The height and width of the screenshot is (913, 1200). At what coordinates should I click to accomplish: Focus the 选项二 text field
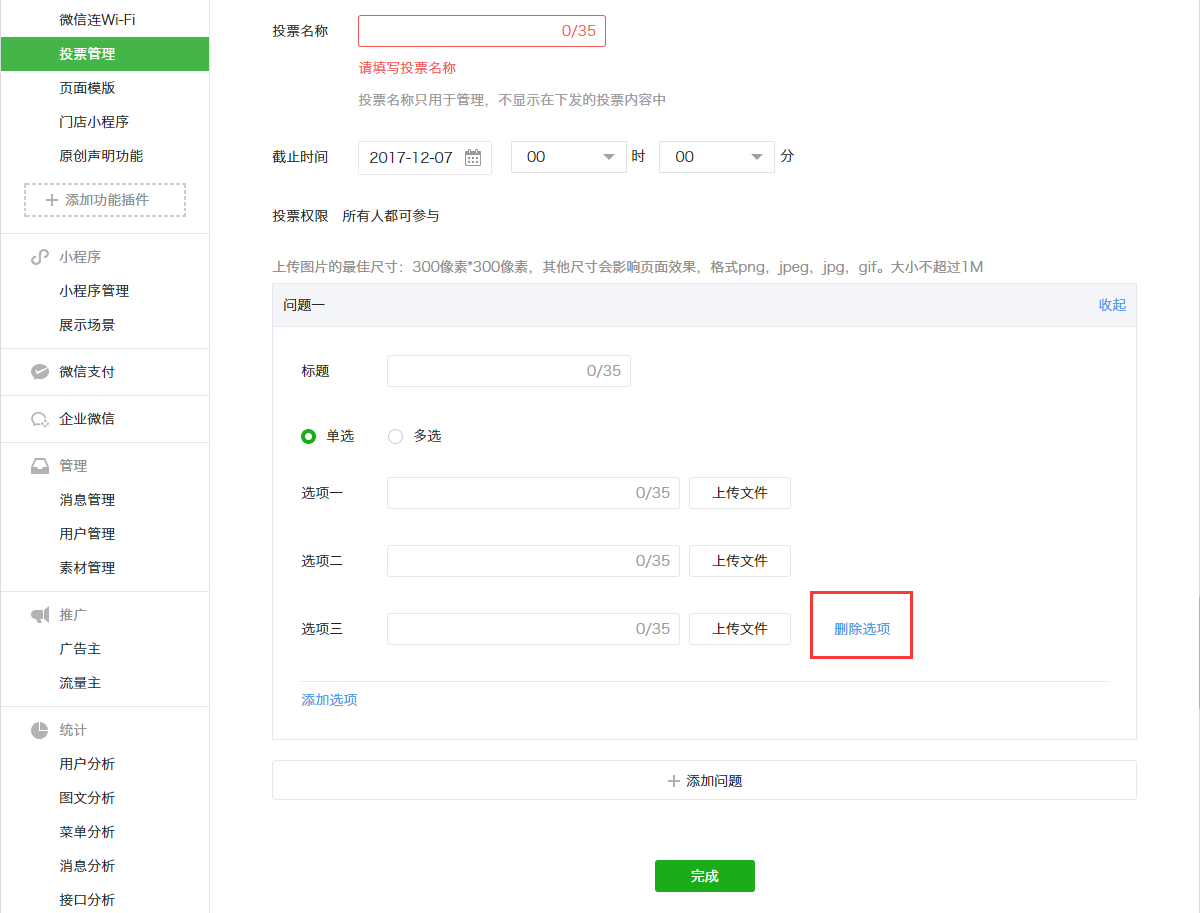tap(533, 561)
